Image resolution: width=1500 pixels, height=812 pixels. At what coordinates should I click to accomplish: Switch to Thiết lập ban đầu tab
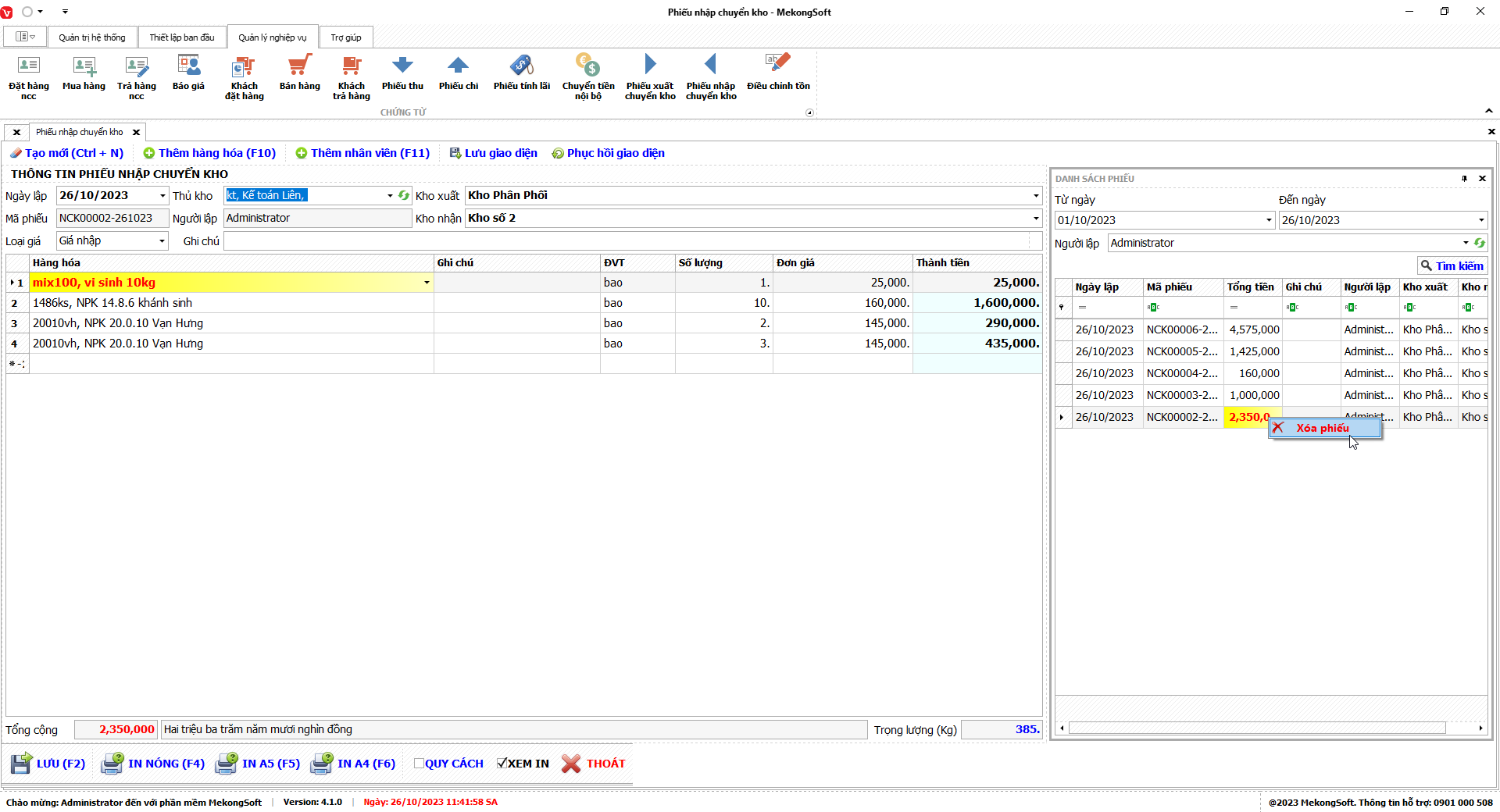(x=181, y=37)
